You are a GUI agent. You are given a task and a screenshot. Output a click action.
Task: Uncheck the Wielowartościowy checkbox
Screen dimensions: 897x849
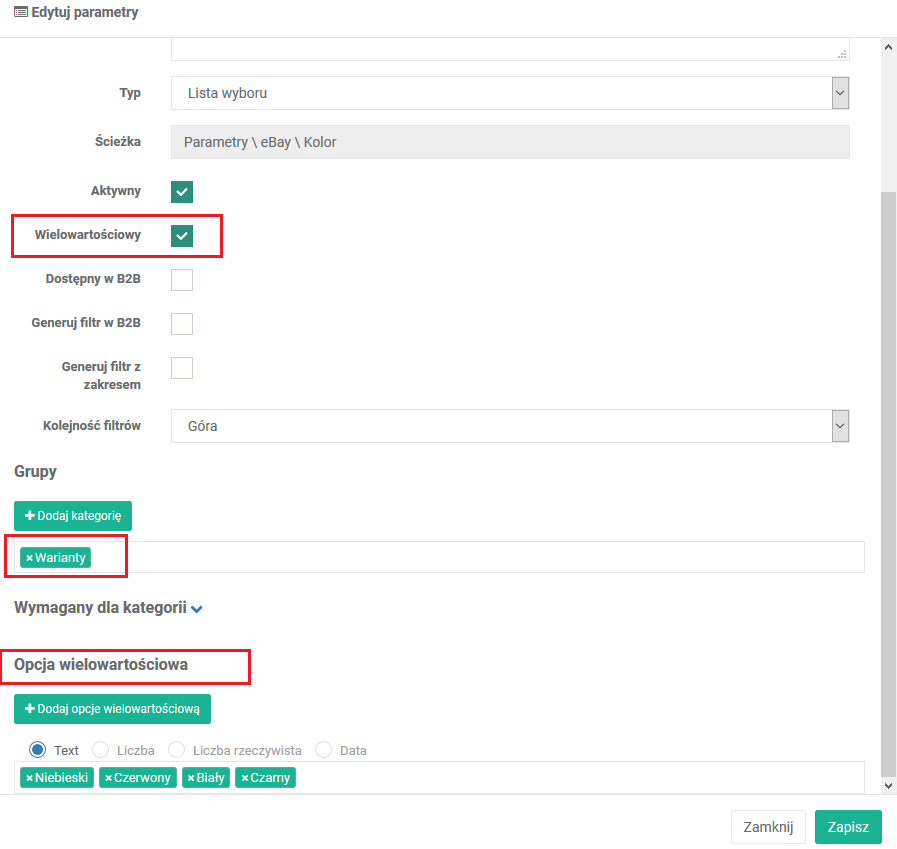(x=182, y=236)
